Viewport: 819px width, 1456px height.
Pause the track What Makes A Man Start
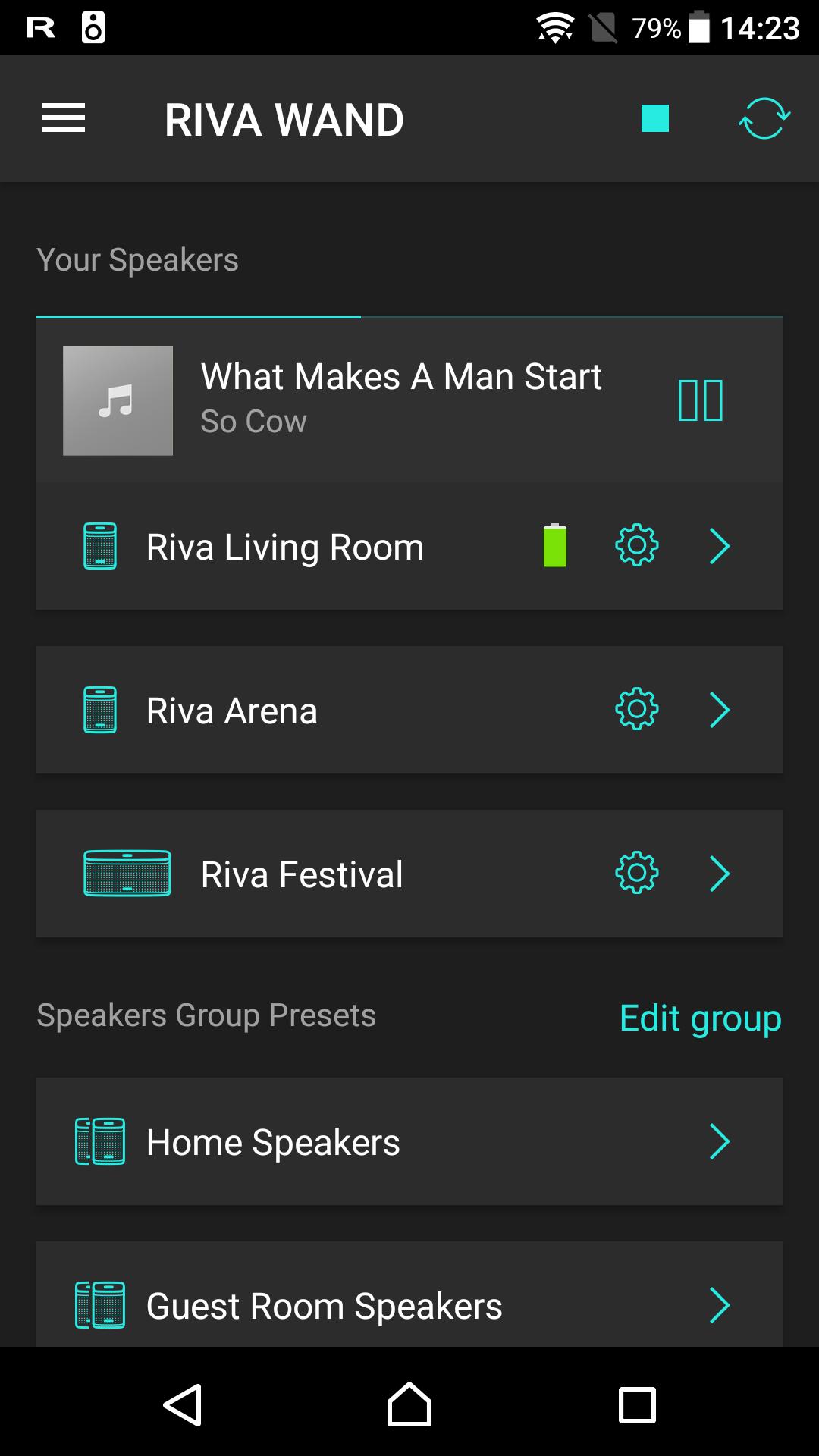(x=701, y=400)
